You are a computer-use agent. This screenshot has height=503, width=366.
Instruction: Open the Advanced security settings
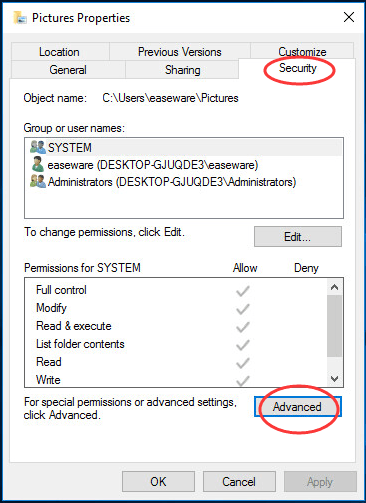(x=298, y=407)
